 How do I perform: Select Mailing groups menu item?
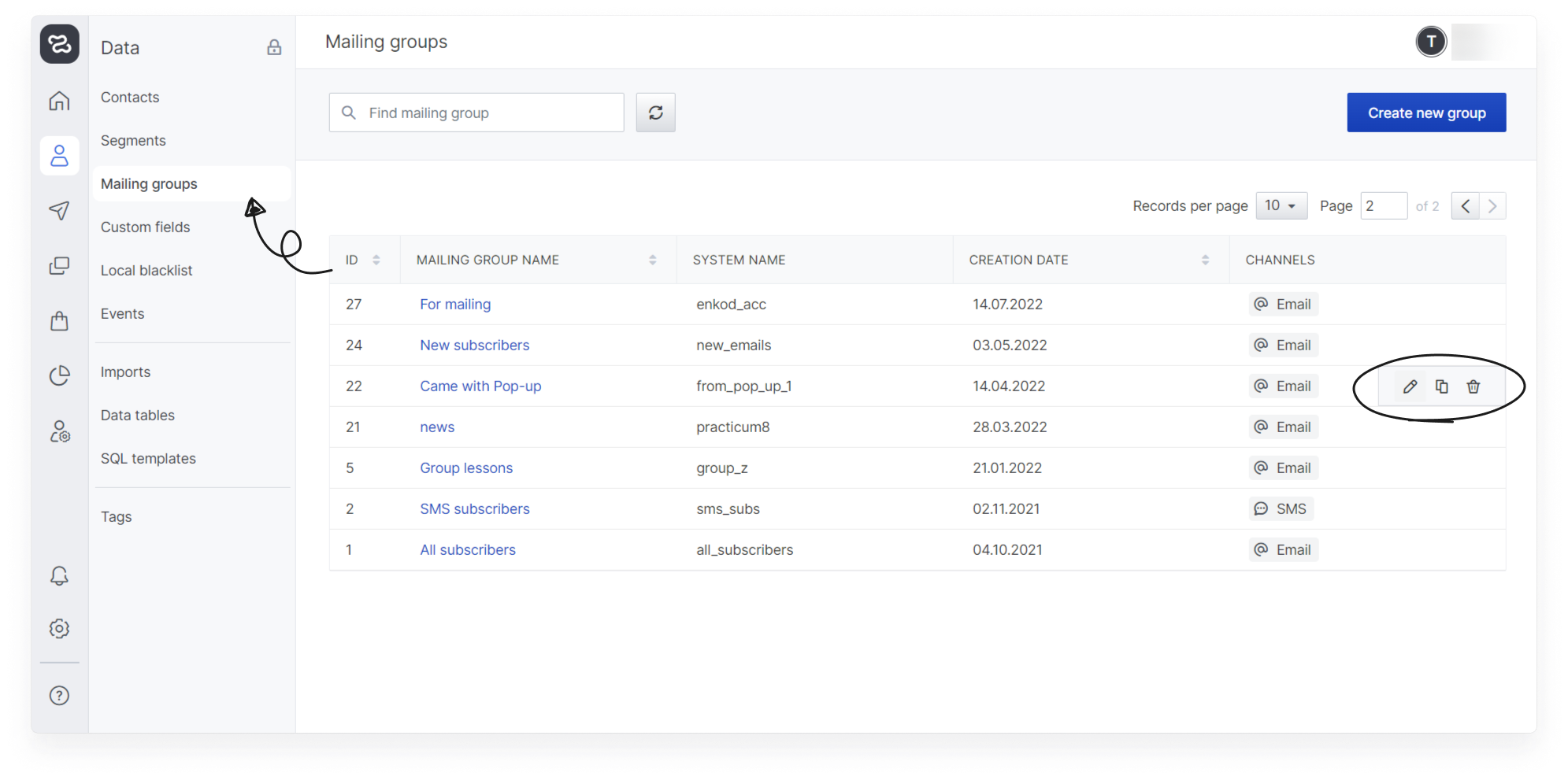191,184
